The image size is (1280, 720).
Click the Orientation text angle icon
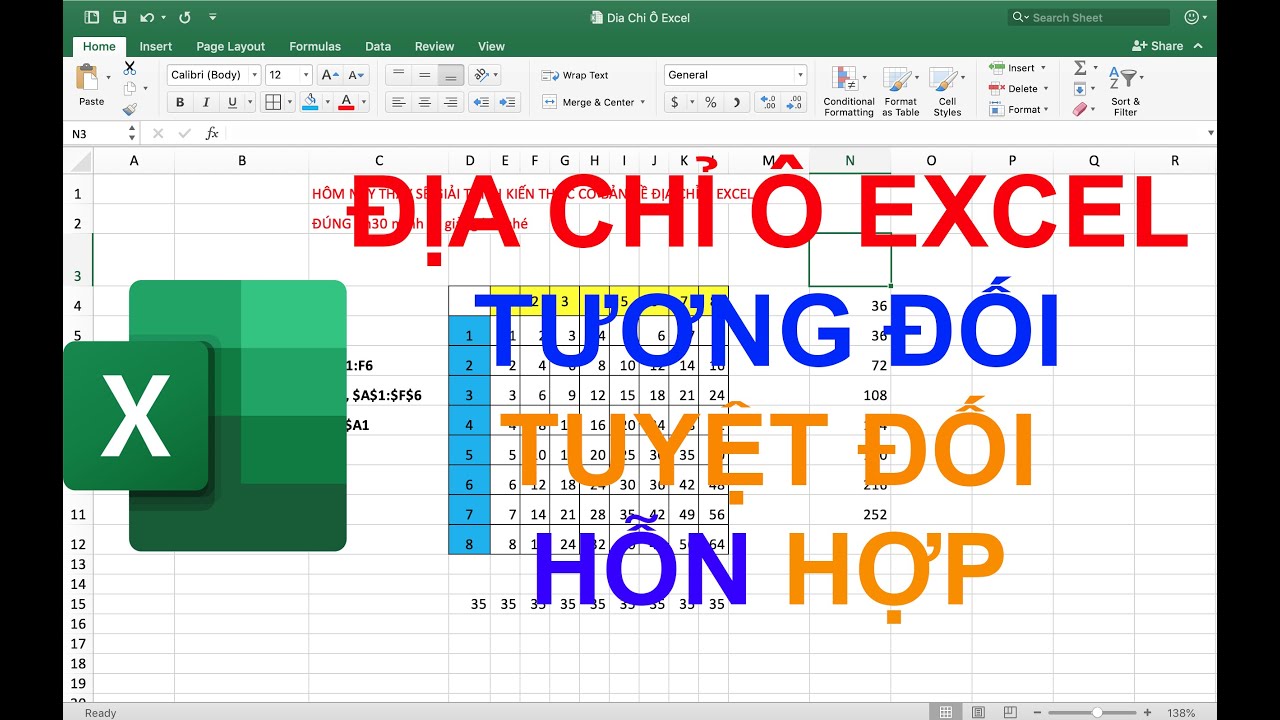pos(482,75)
